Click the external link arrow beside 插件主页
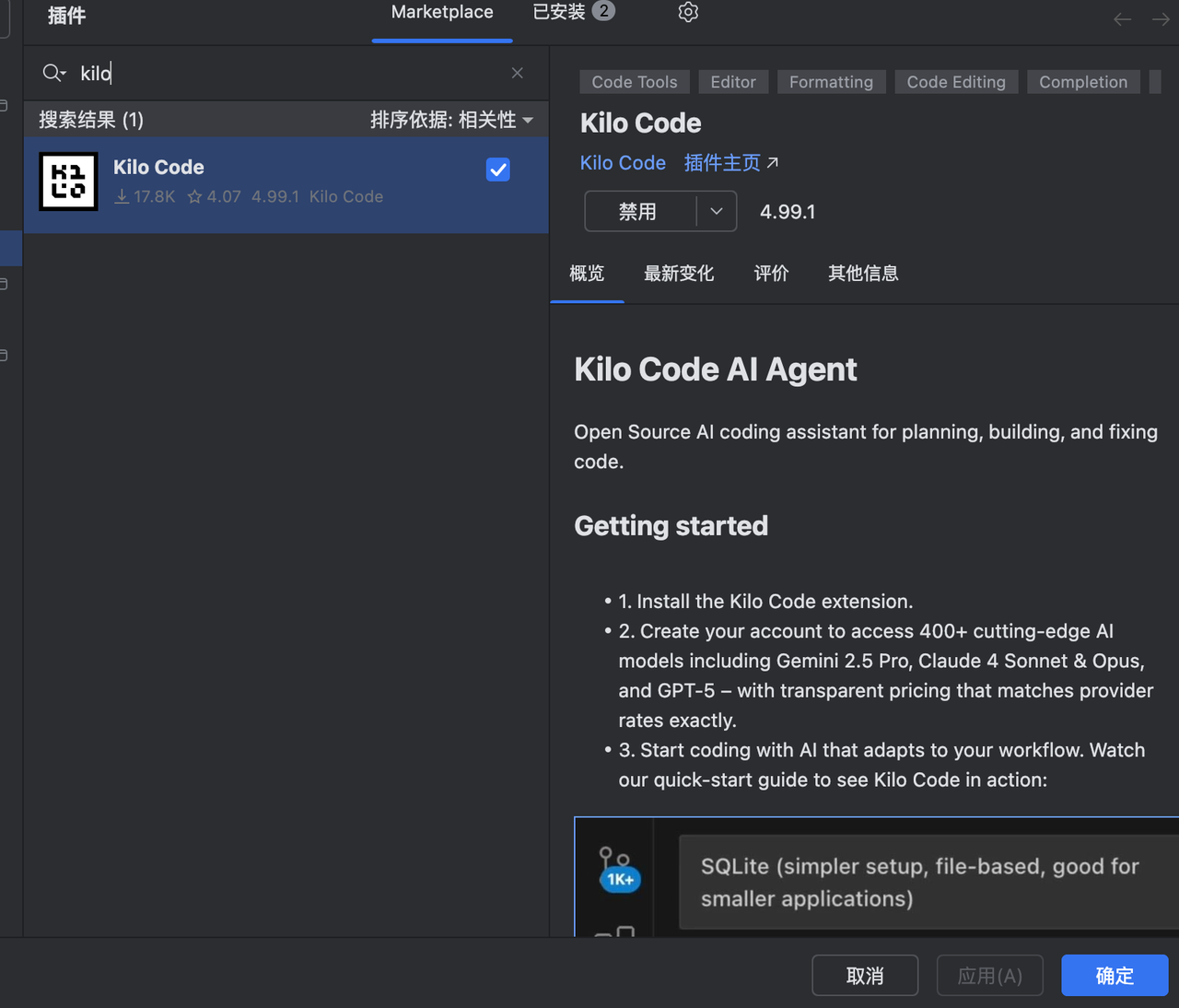 click(772, 161)
